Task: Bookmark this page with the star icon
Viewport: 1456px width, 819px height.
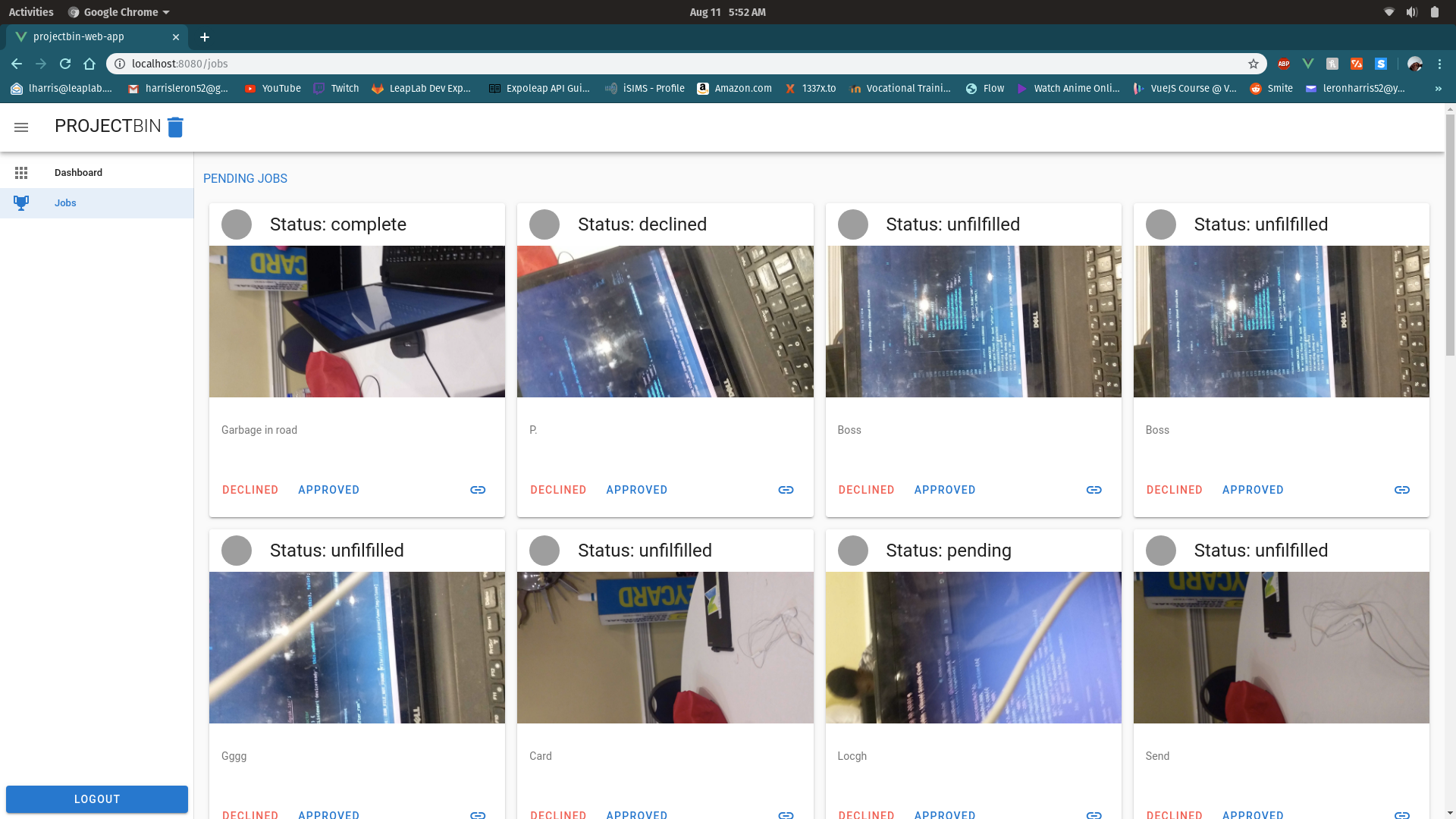Action: tap(1254, 64)
